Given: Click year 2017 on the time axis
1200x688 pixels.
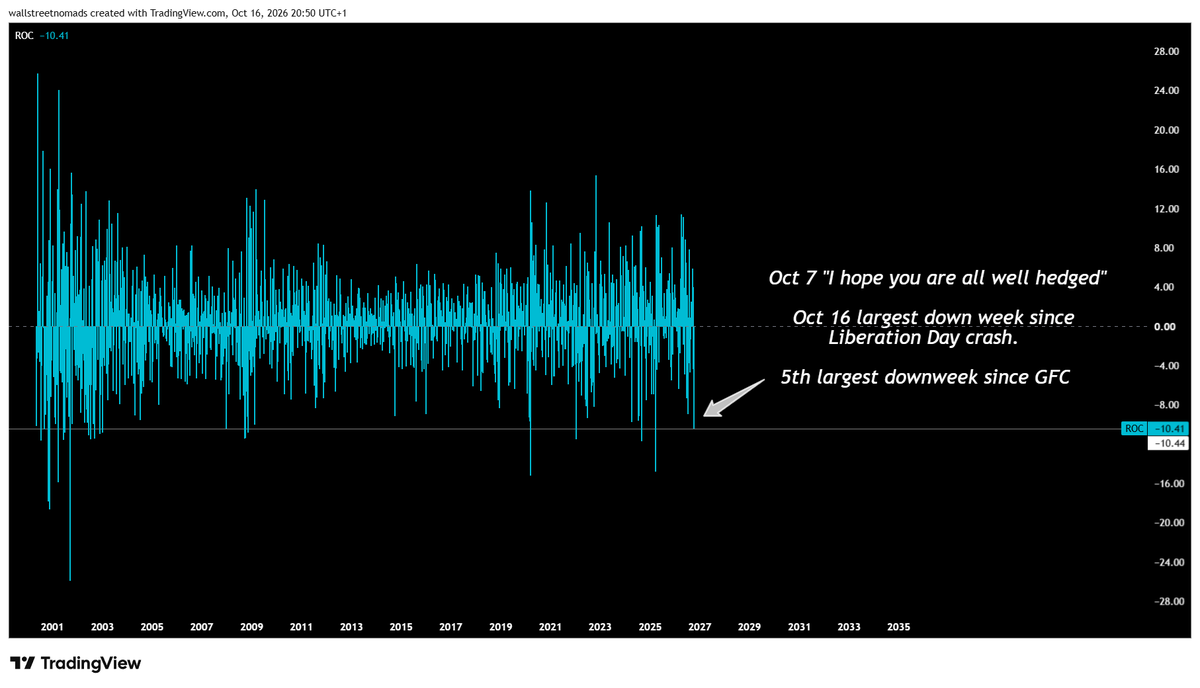Looking at the screenshot, I should click(x=451, y=627).
